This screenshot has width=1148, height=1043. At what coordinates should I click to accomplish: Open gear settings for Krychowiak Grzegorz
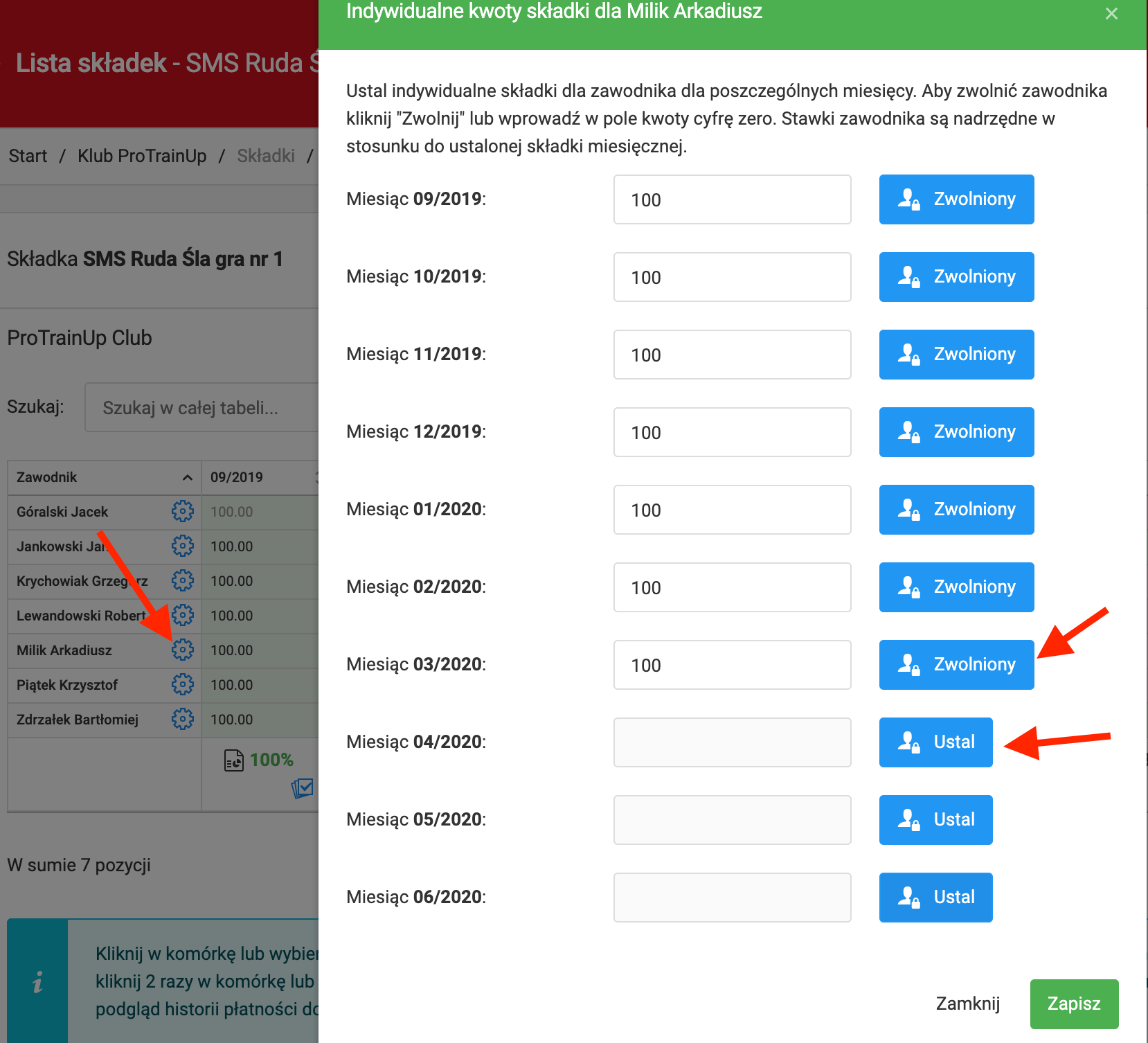(x=183, y=580)
